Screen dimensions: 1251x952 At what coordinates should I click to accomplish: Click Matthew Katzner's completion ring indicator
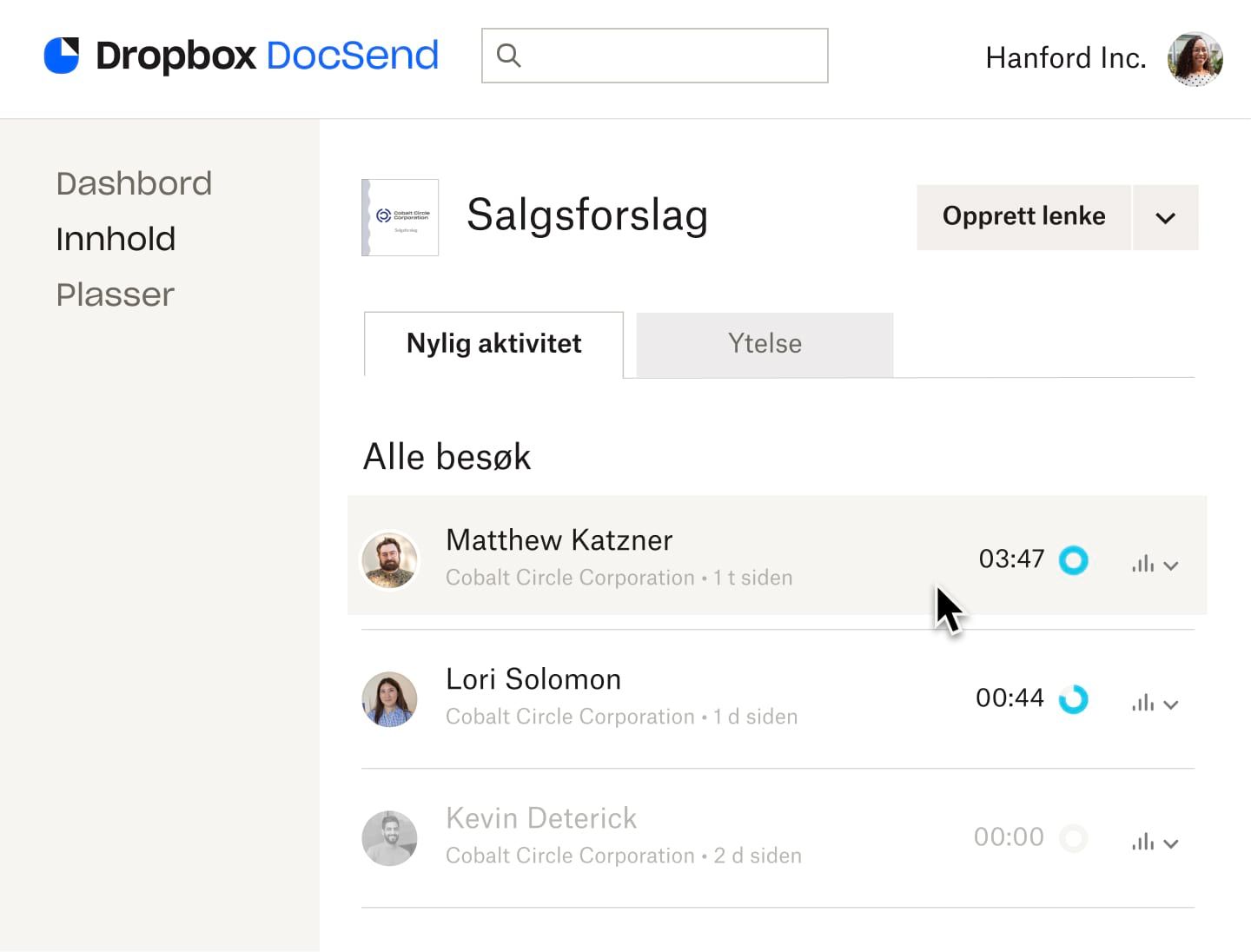[1074, 560]
